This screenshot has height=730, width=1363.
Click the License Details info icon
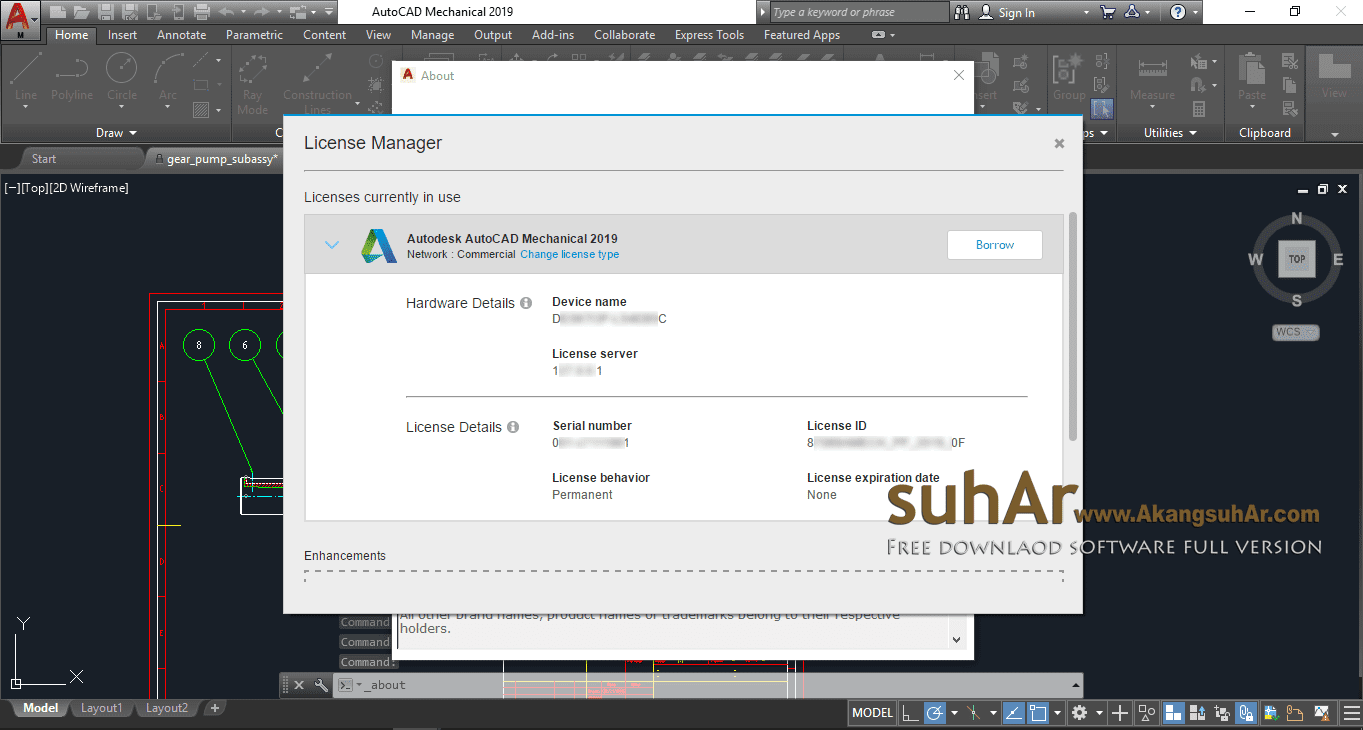click(513, 427)
